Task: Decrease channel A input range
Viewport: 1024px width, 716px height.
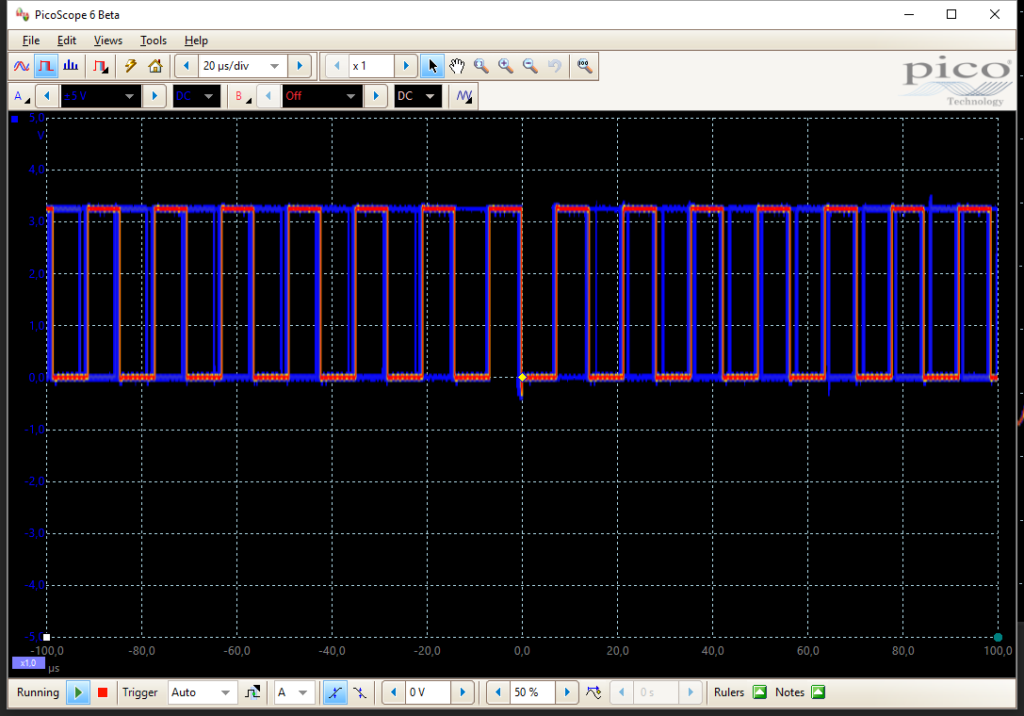Action: coord(46,96)
